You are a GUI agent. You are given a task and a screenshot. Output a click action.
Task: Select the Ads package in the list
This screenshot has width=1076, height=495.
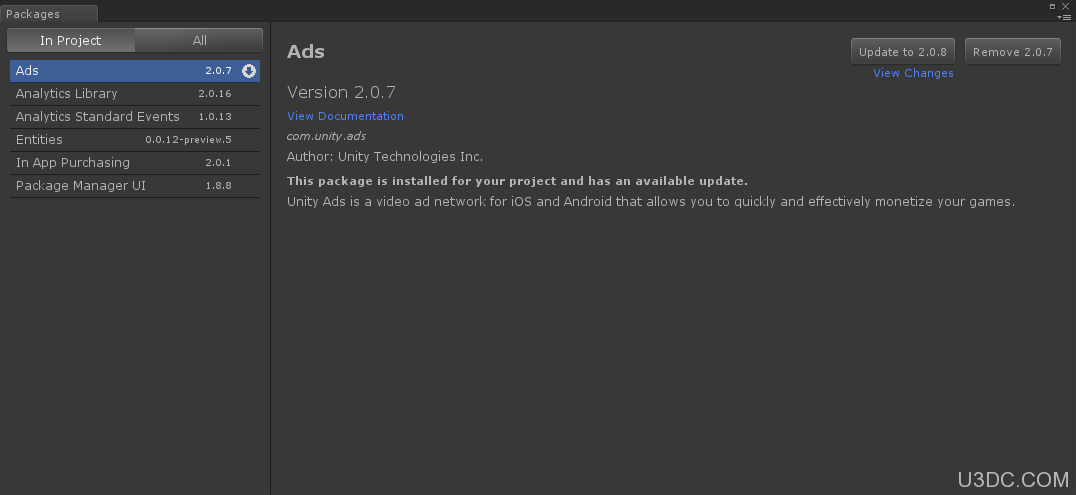tap(134, 71)
